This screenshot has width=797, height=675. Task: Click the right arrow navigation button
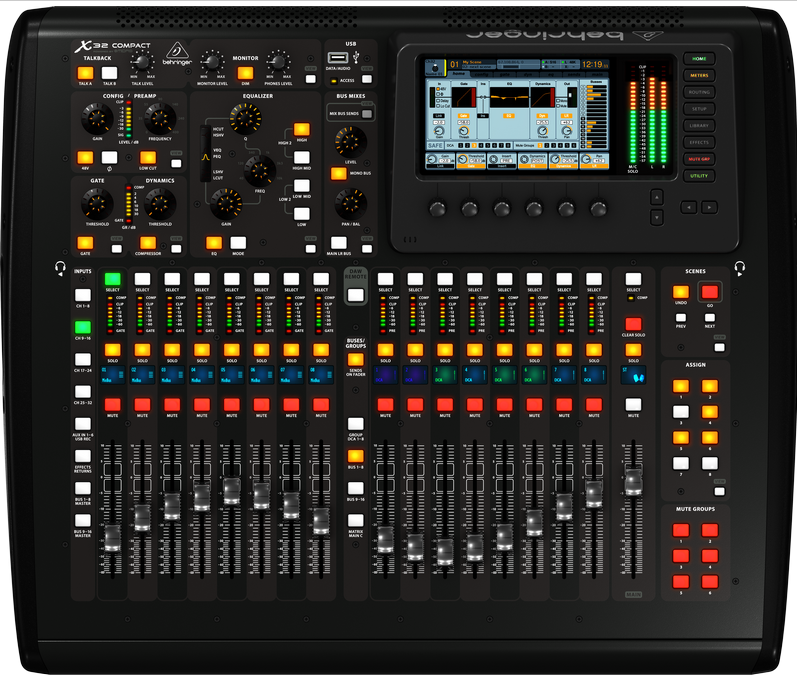(710, 207)
